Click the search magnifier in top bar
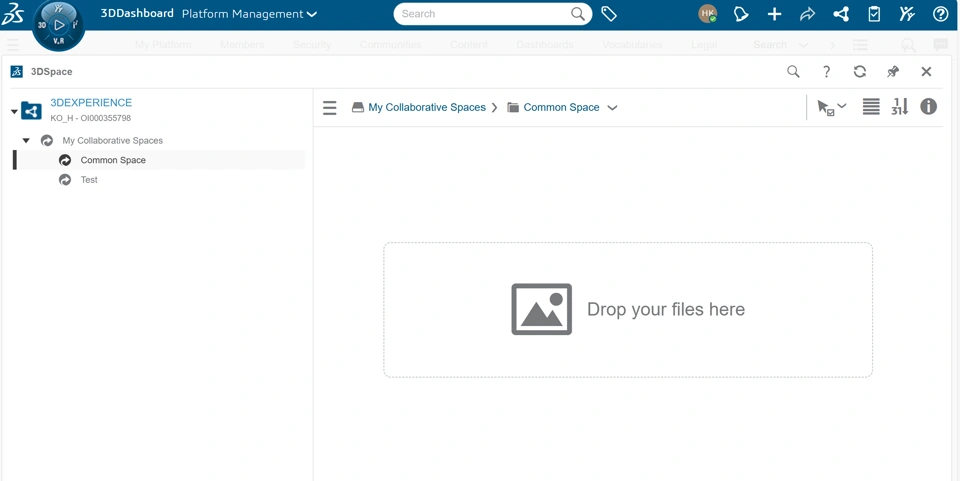The height and width of the screenshot is (481, 960). click(577, 13)
